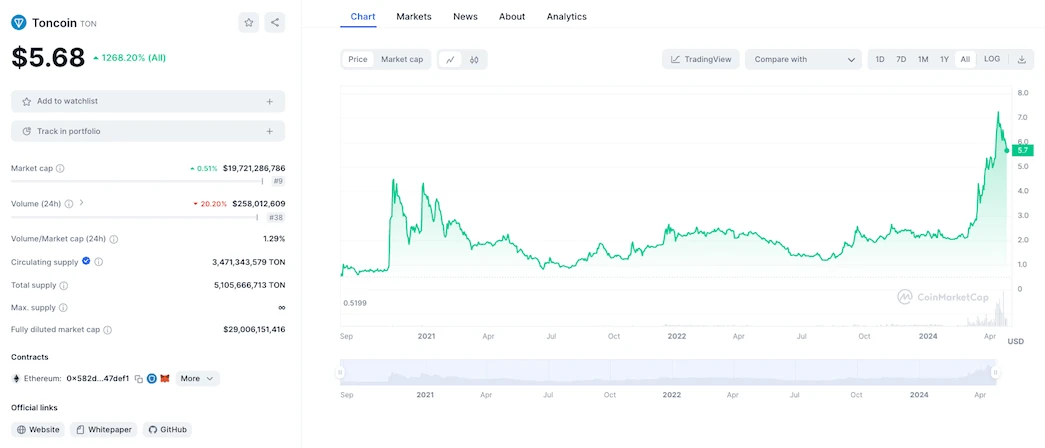Click the 3,471,343,579 TON circulating supply value
The height and width of the screenshot is (448, 1045).
249,262
